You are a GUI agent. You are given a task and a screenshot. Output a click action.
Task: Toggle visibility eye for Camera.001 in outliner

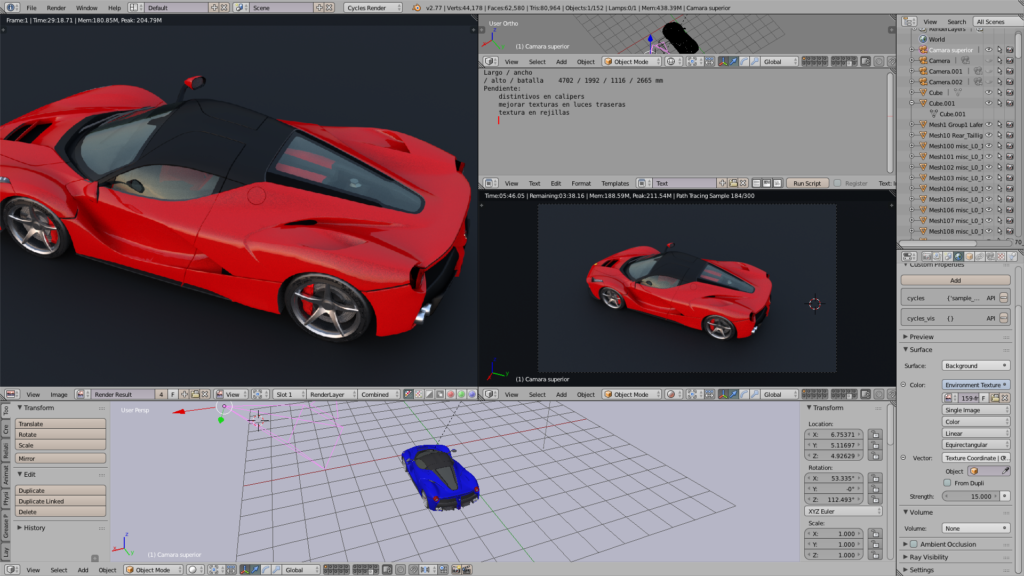[x=990, y=70]
